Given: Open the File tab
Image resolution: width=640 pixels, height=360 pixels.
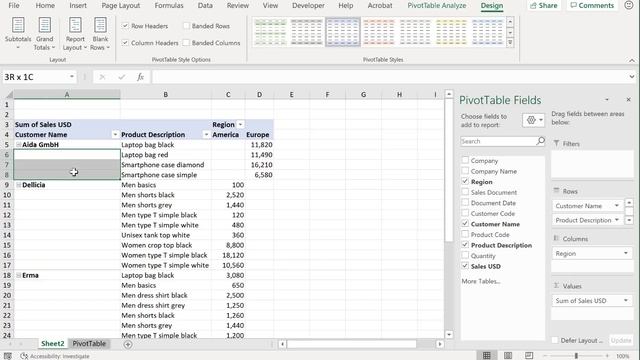Looking at the screenshot, I should pyautogui.click(x=14, y=5).
